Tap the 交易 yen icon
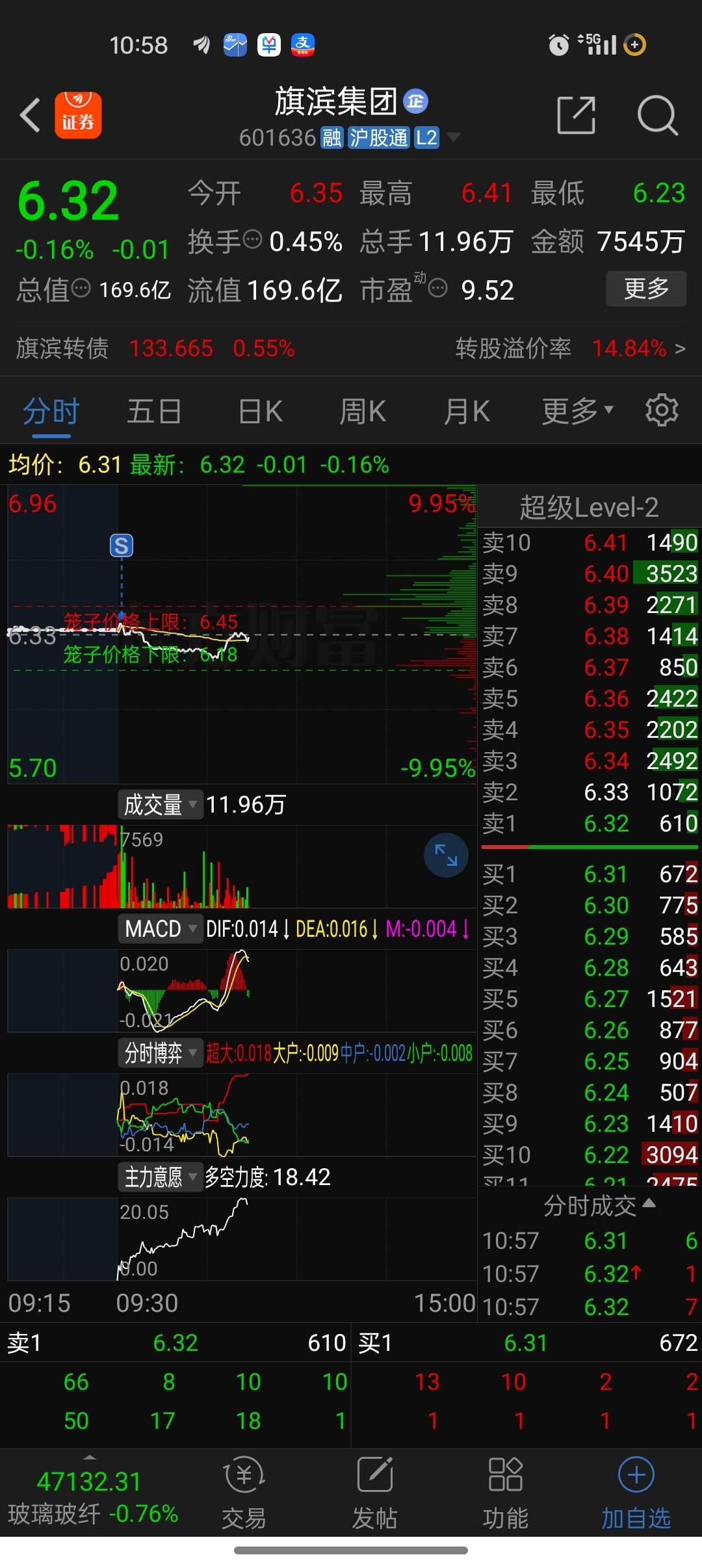702x1568 pixels. 244,1474
